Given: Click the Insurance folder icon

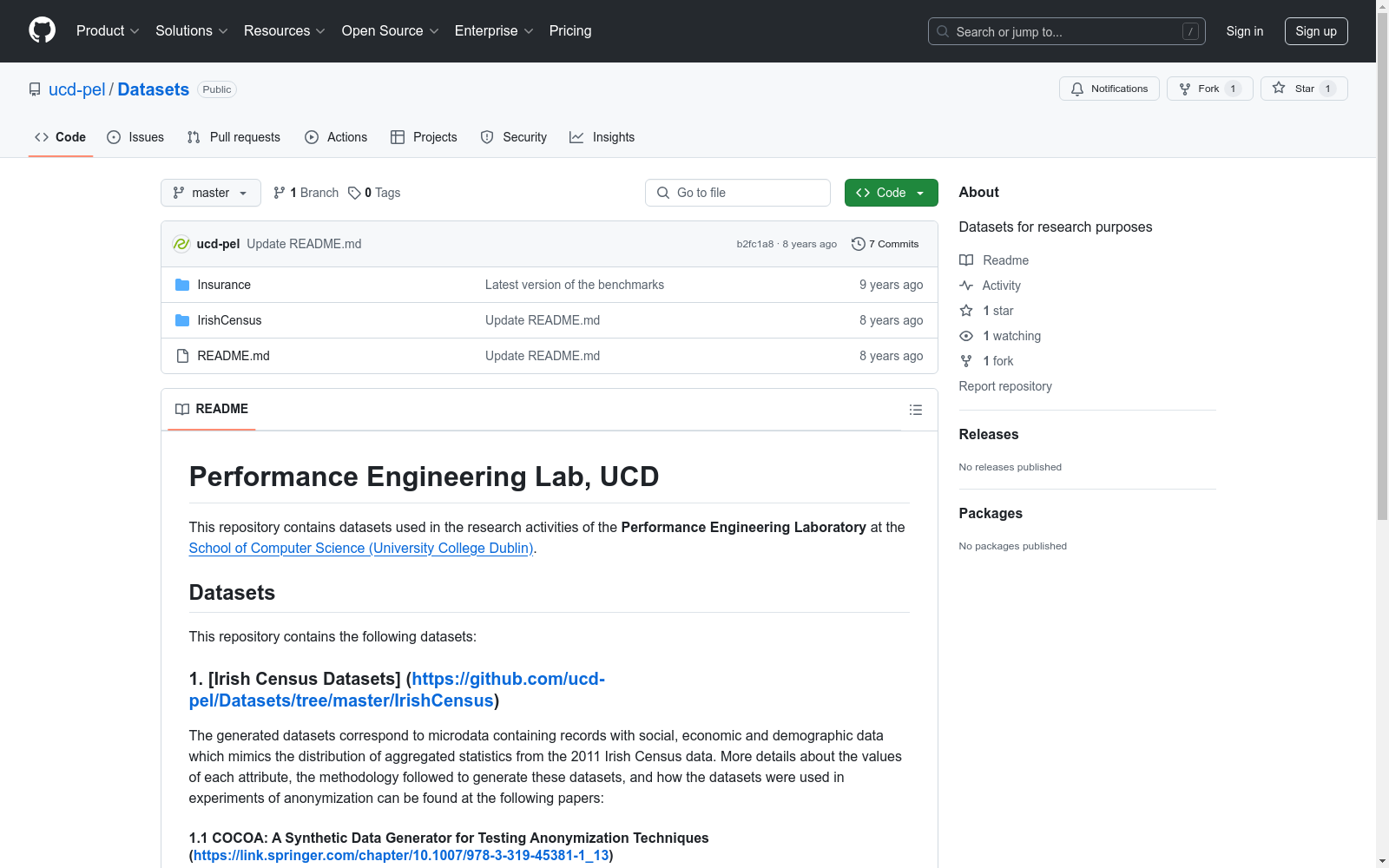Looking at the screenshot, I should 182,285.
